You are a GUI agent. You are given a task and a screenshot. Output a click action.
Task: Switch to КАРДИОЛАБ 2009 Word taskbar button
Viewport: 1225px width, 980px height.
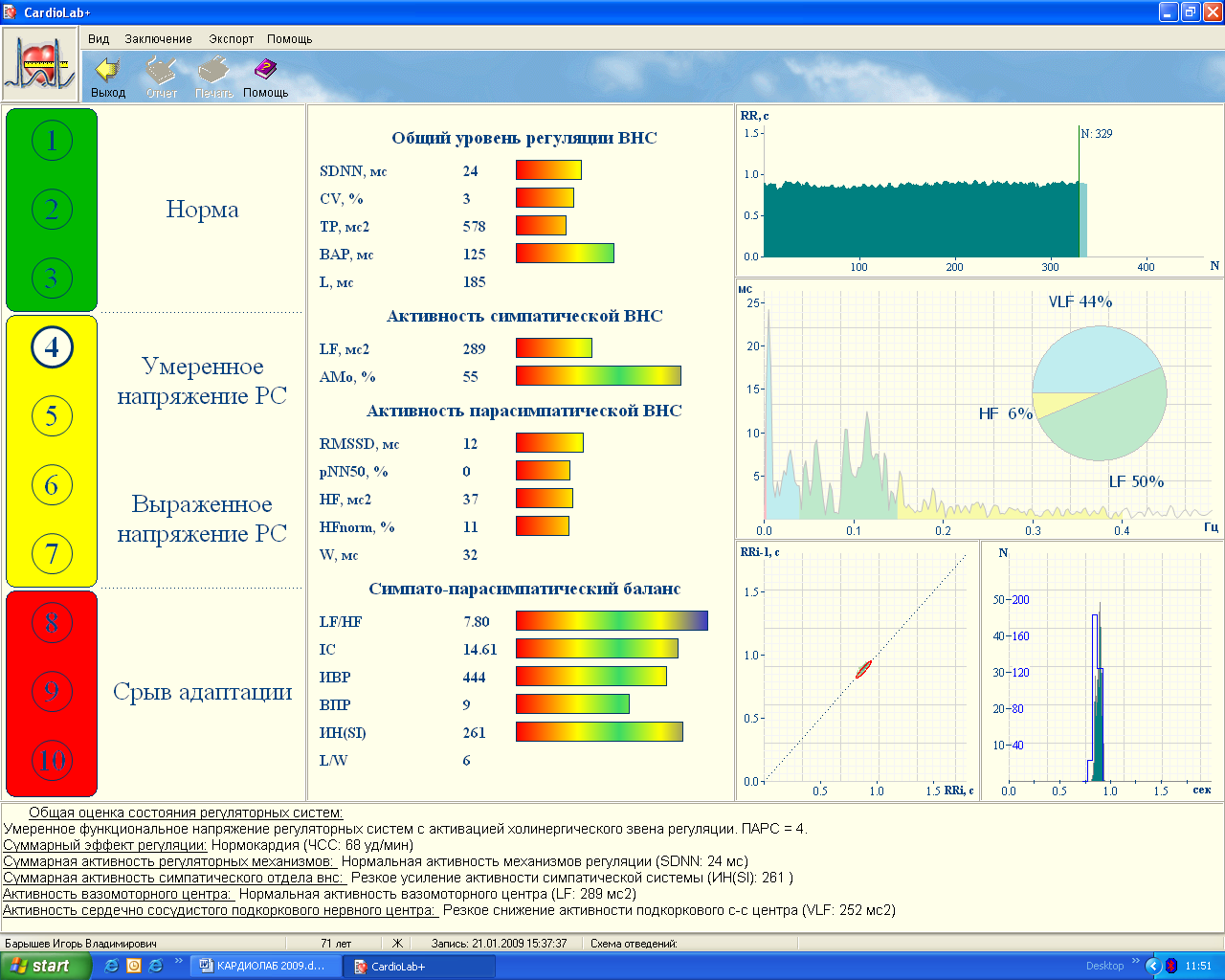point(261,966)
